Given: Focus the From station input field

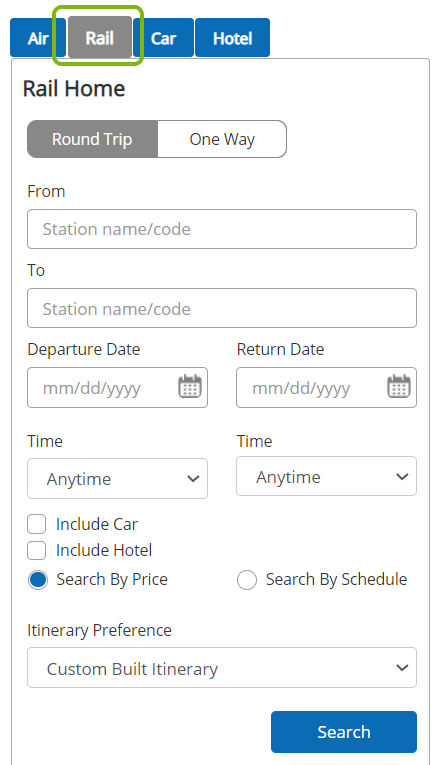Looking at the screenshot, I should click(x=222, y=229).
